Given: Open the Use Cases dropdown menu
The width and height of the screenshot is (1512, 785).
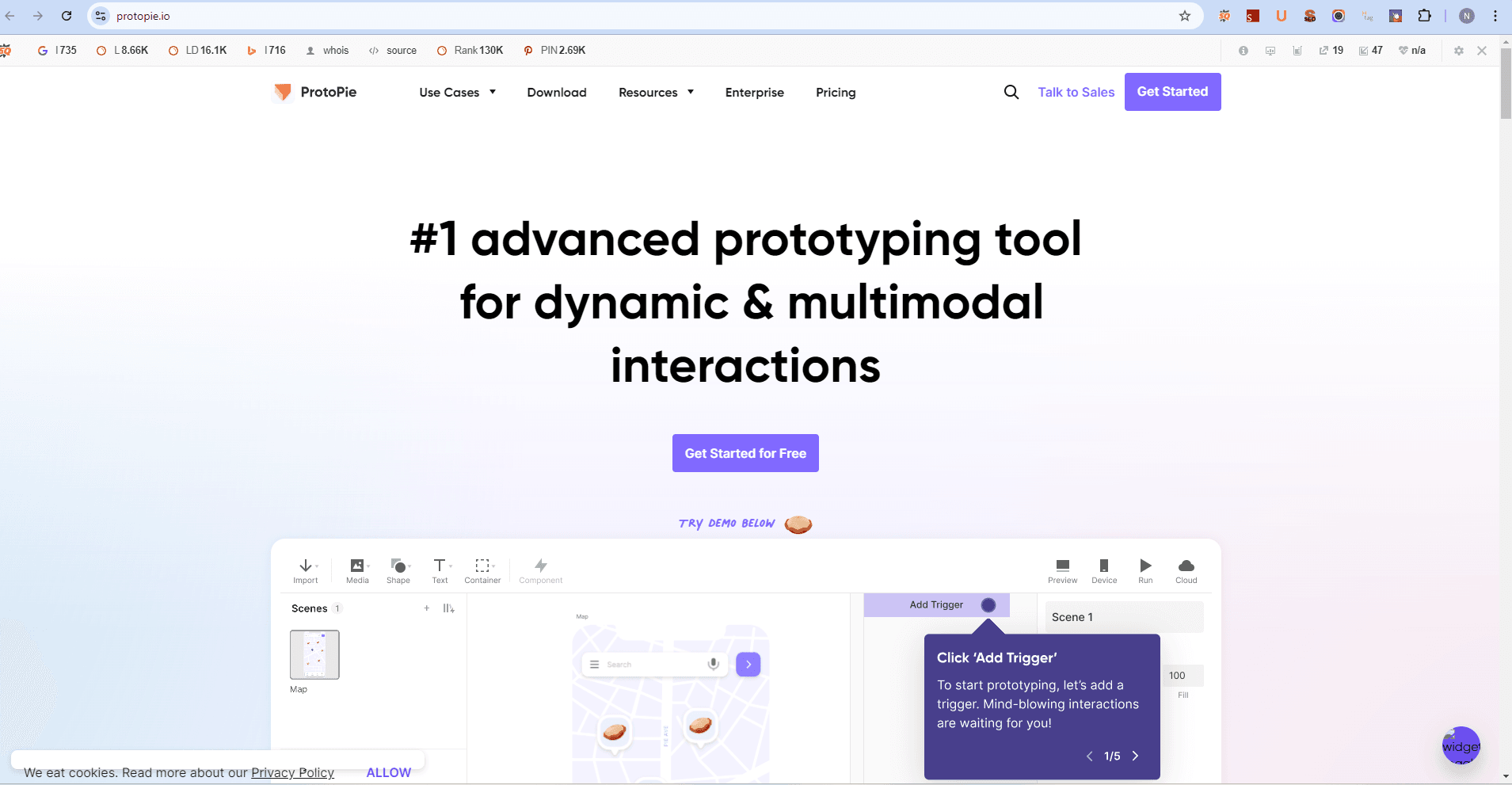Looking at the screenshot, I should [458, 93].
